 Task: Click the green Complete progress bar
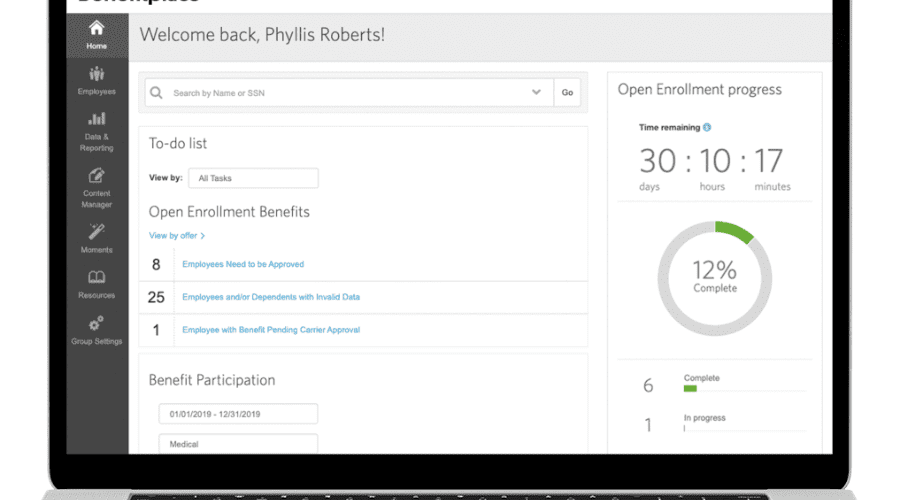(x=690, y=389)
